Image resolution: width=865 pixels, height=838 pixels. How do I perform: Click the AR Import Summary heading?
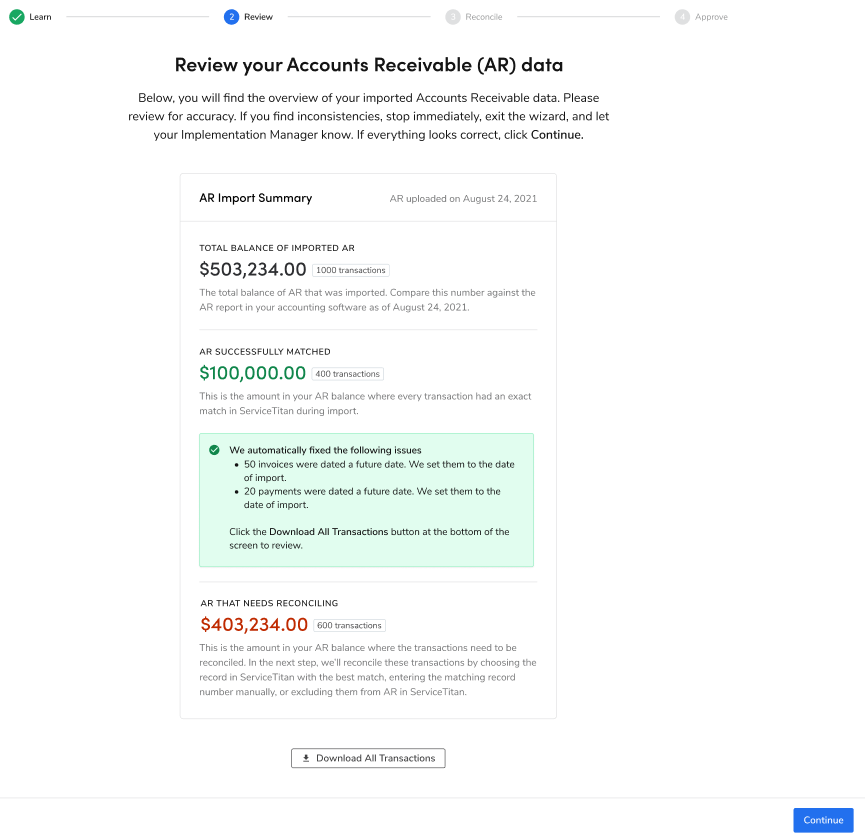pos(255,198)
